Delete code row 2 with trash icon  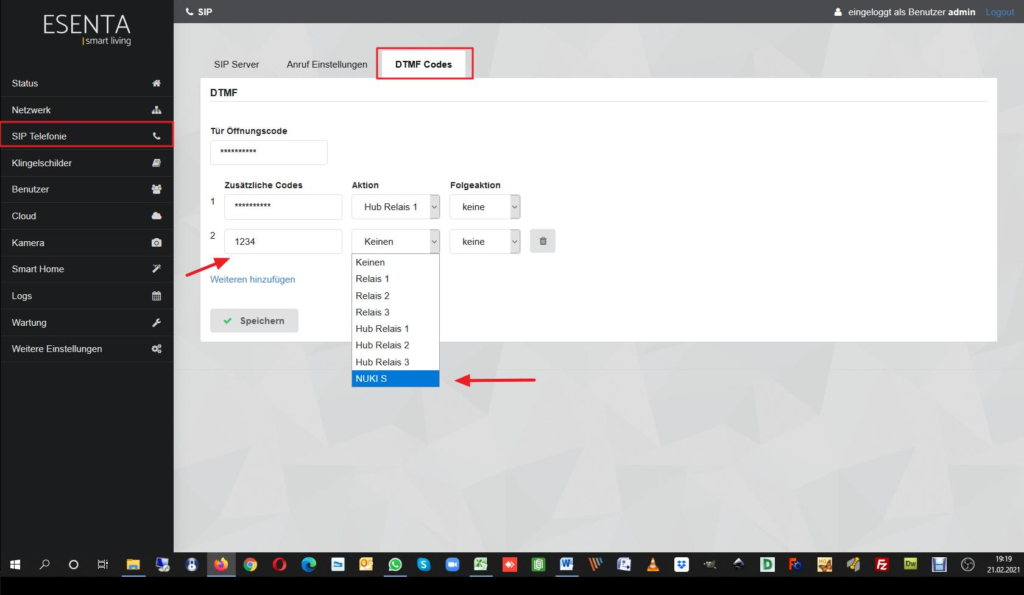[543, 241]
